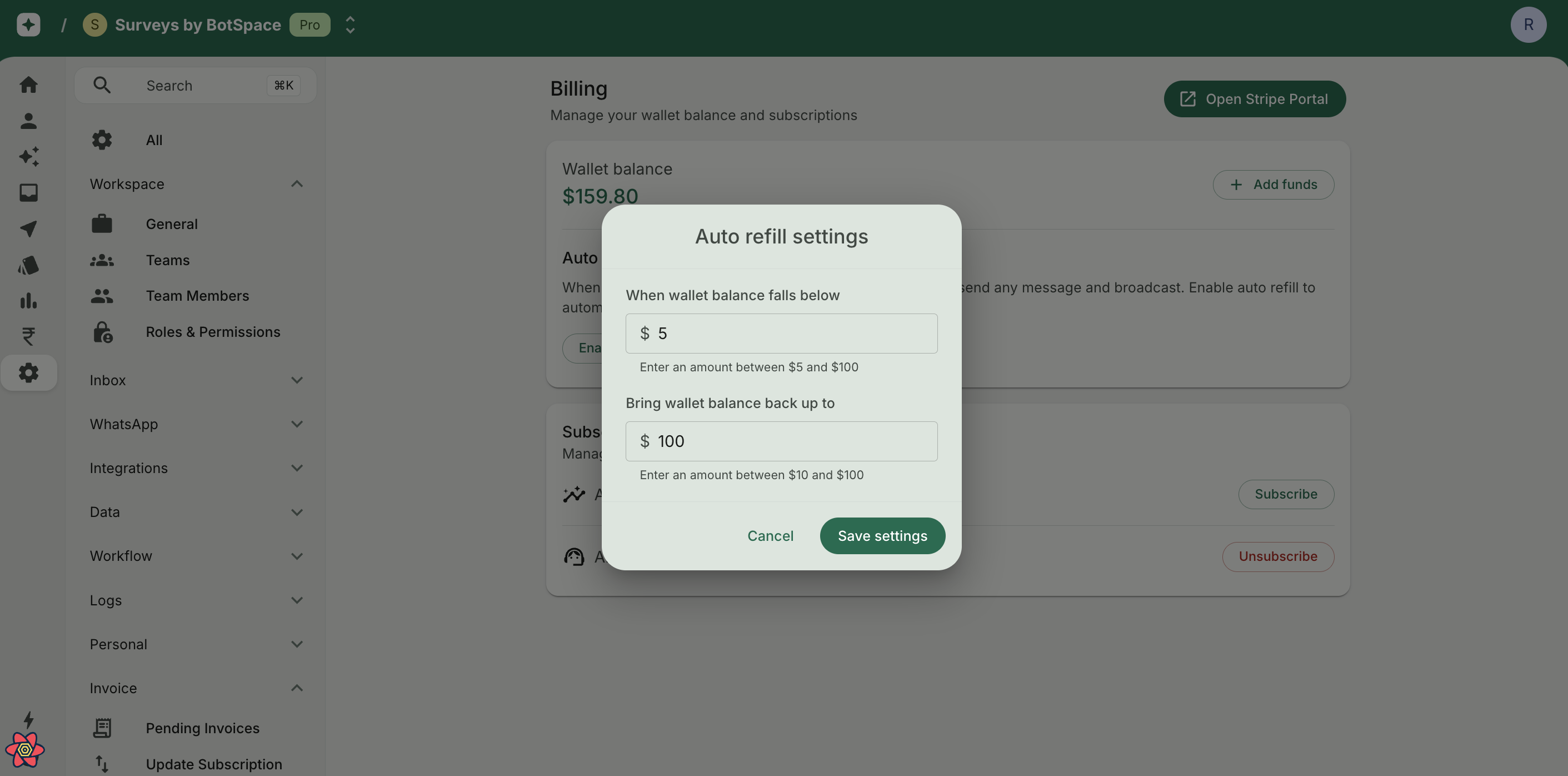
Task: Open Team Members settings
Action: point(197,296)
